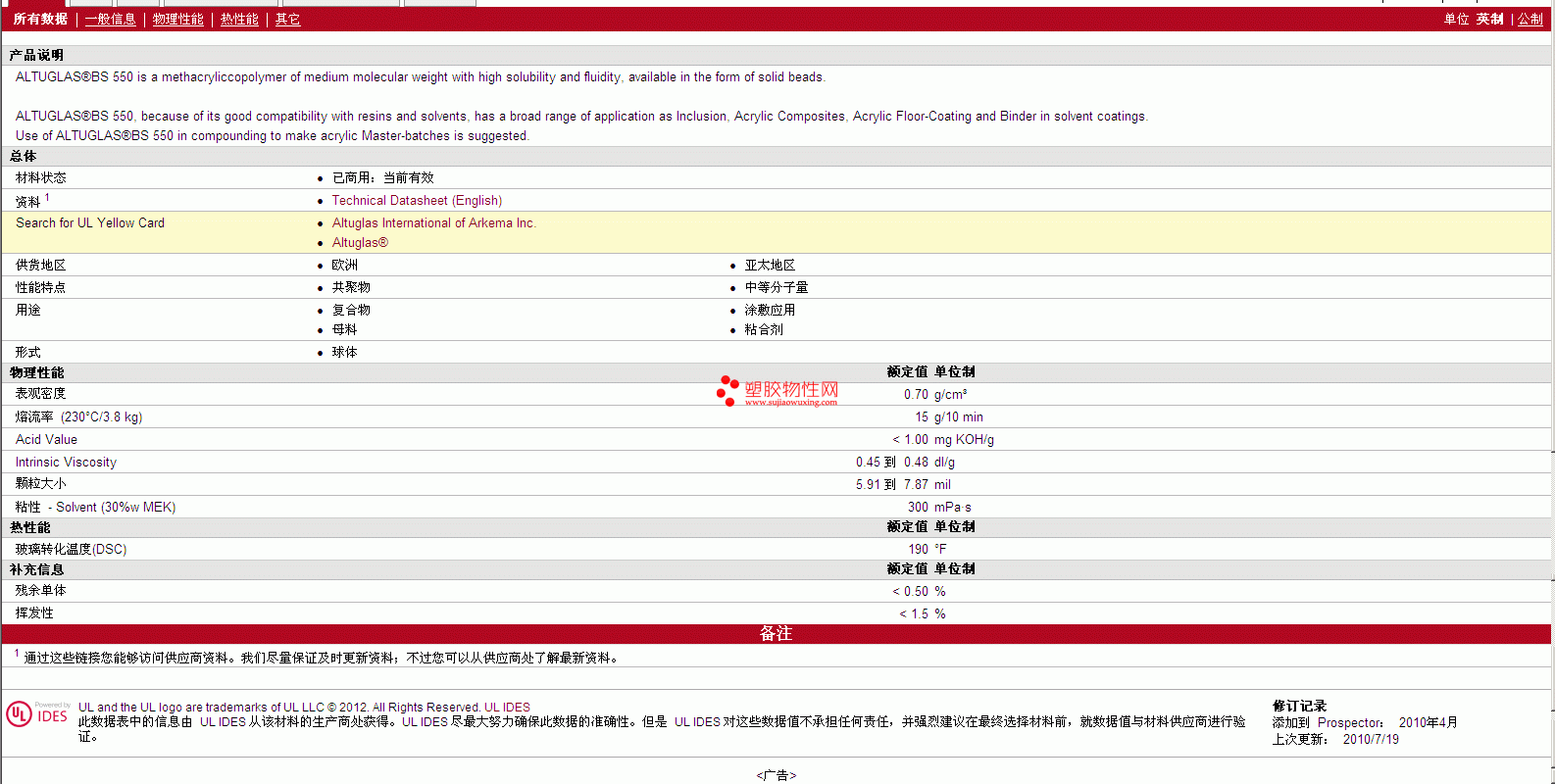Click the red 备注 notes header
1555x784 pixels.
(776, 633)
